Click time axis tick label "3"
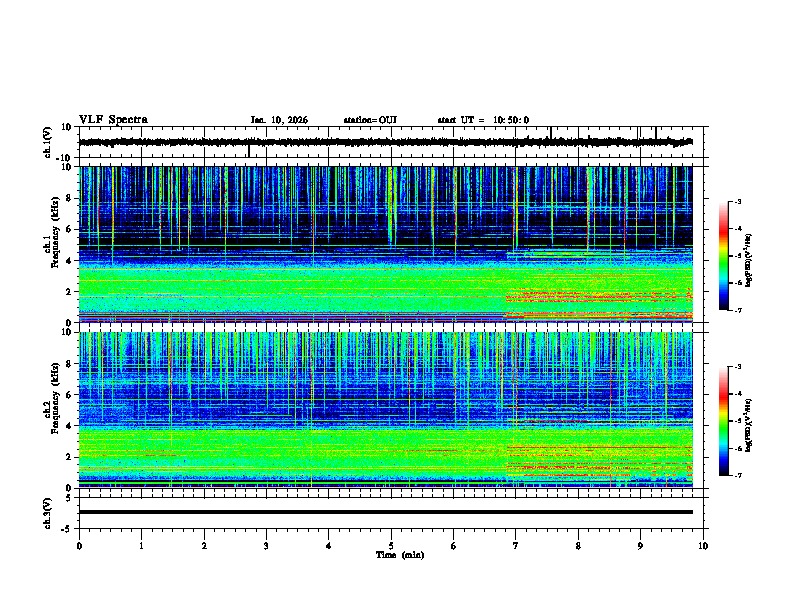792x612 pixels. pos(266,546)
